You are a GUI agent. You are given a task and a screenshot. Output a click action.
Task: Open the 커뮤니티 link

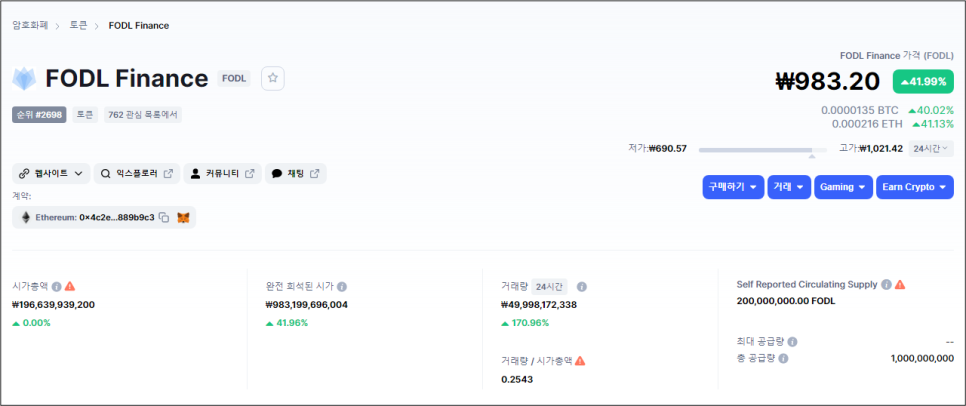(222, 173)
